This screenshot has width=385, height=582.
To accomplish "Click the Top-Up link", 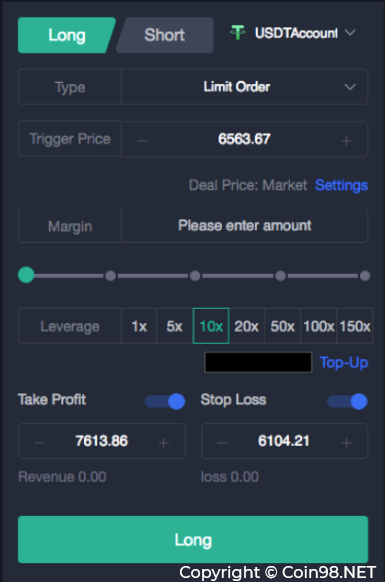I will pyautogui.click(x=344, y=362).
